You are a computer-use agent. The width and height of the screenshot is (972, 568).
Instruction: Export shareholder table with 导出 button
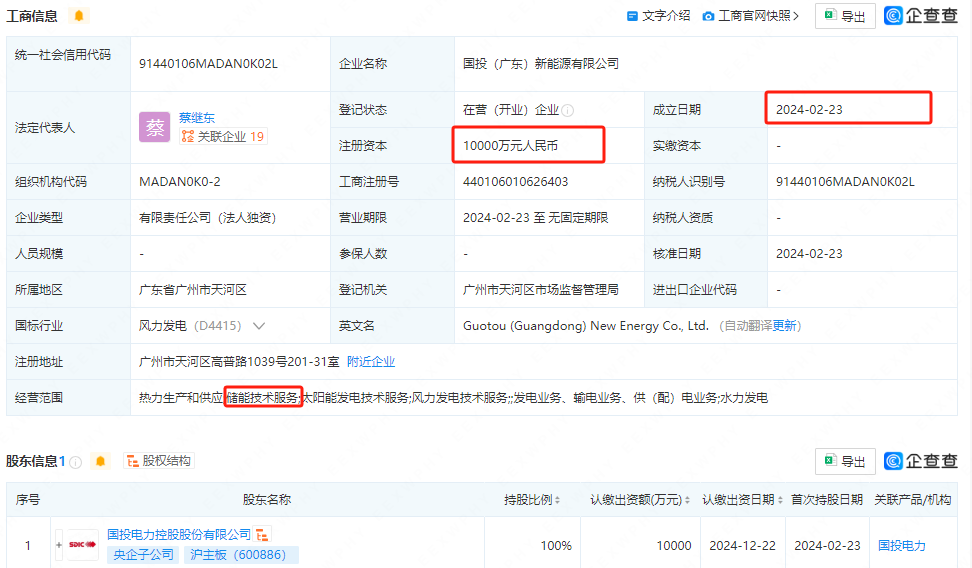845,461
